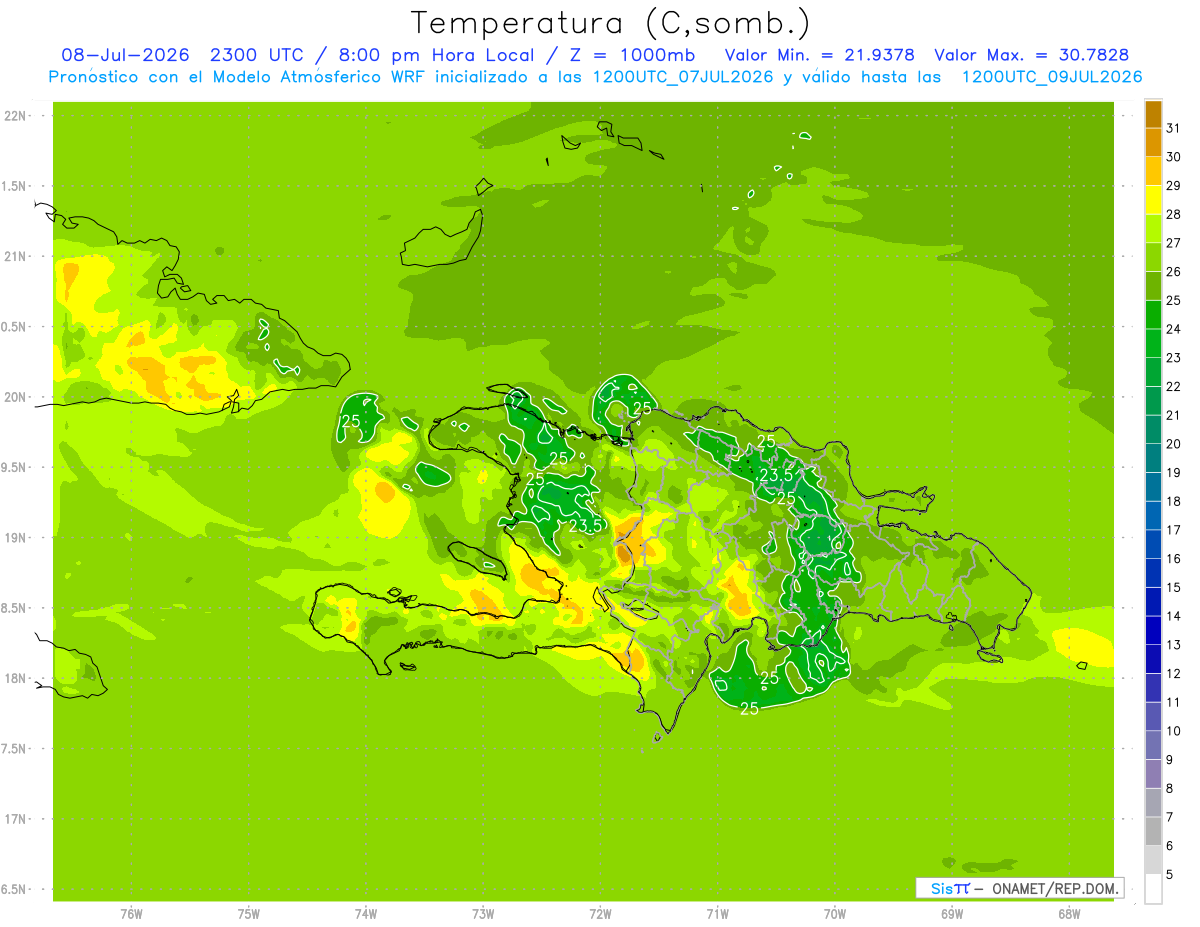Select the dark orange colorbar segment above 31

(x=1153, y=115)
